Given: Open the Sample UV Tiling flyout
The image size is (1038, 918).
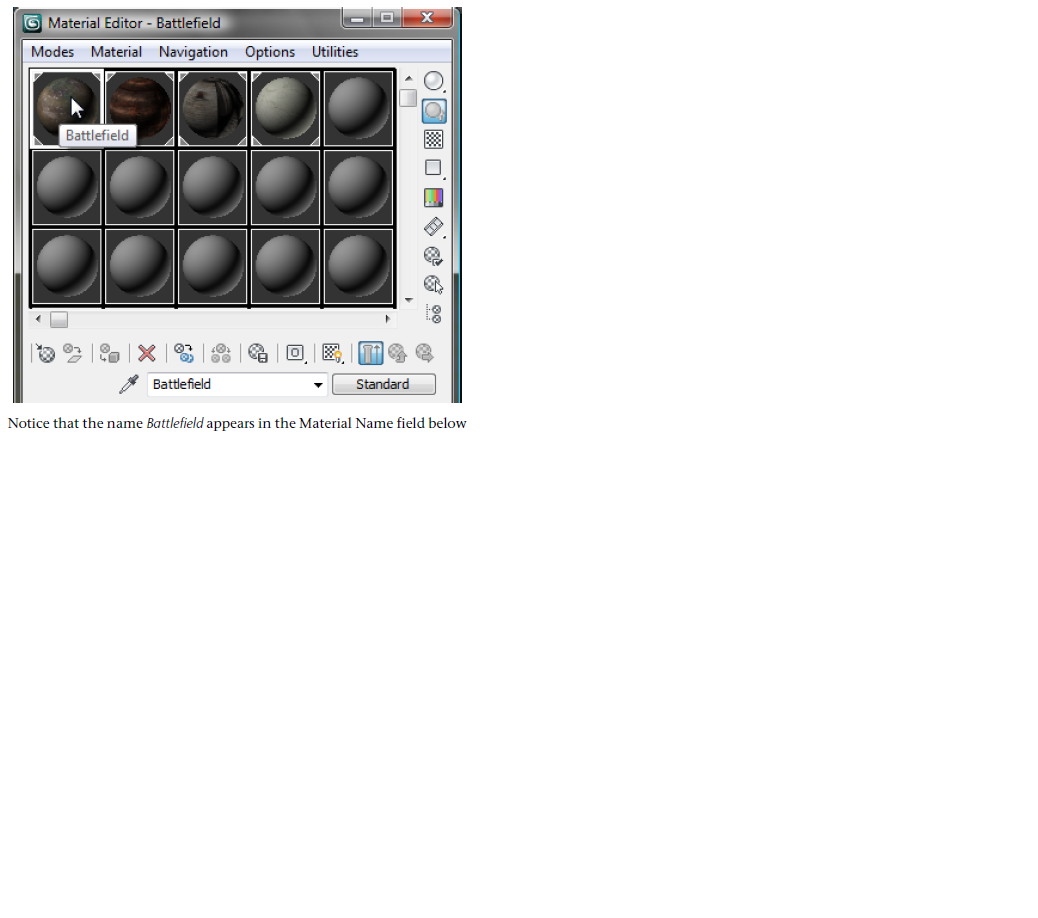Looking at the screenshot, I should pyautogui.click(x=434, y=168).
